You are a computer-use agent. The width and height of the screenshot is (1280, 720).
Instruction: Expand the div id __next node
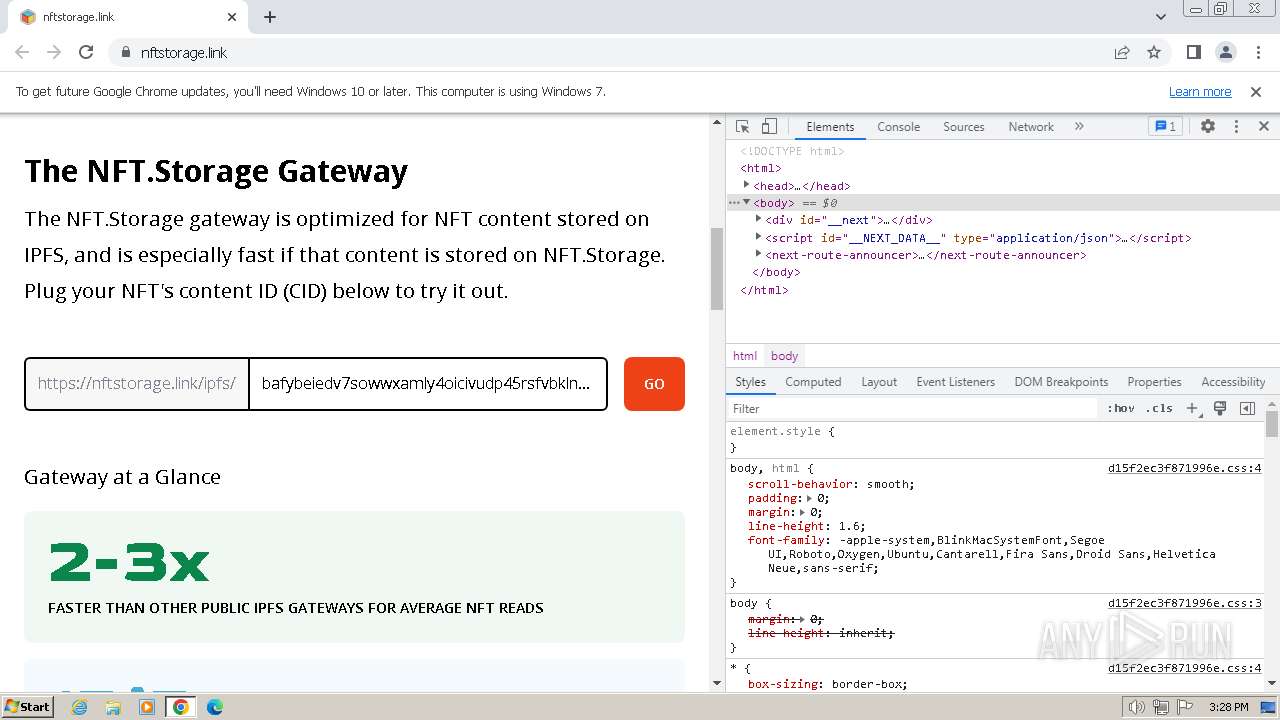click(758, 219)
